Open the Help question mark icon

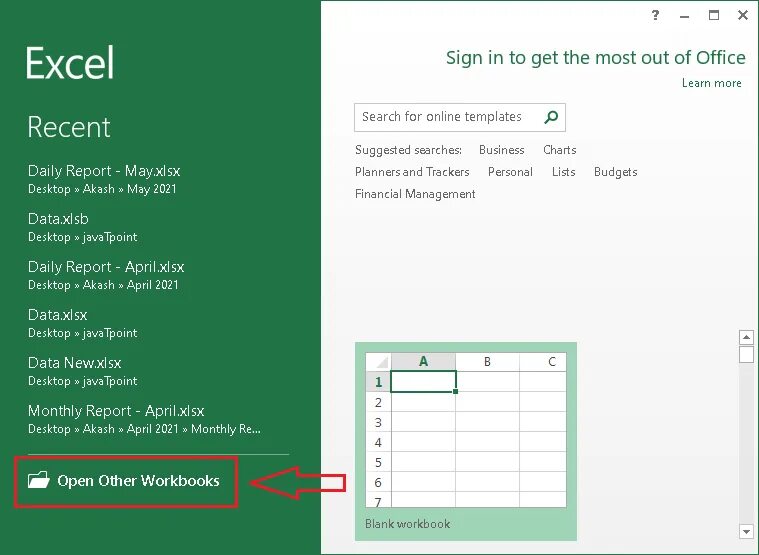point(655,15)
